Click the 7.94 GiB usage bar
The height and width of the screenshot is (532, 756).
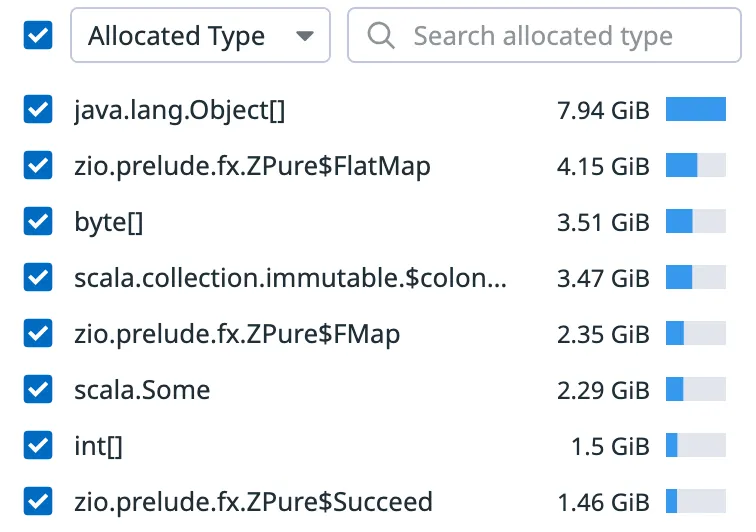(696, 110)
